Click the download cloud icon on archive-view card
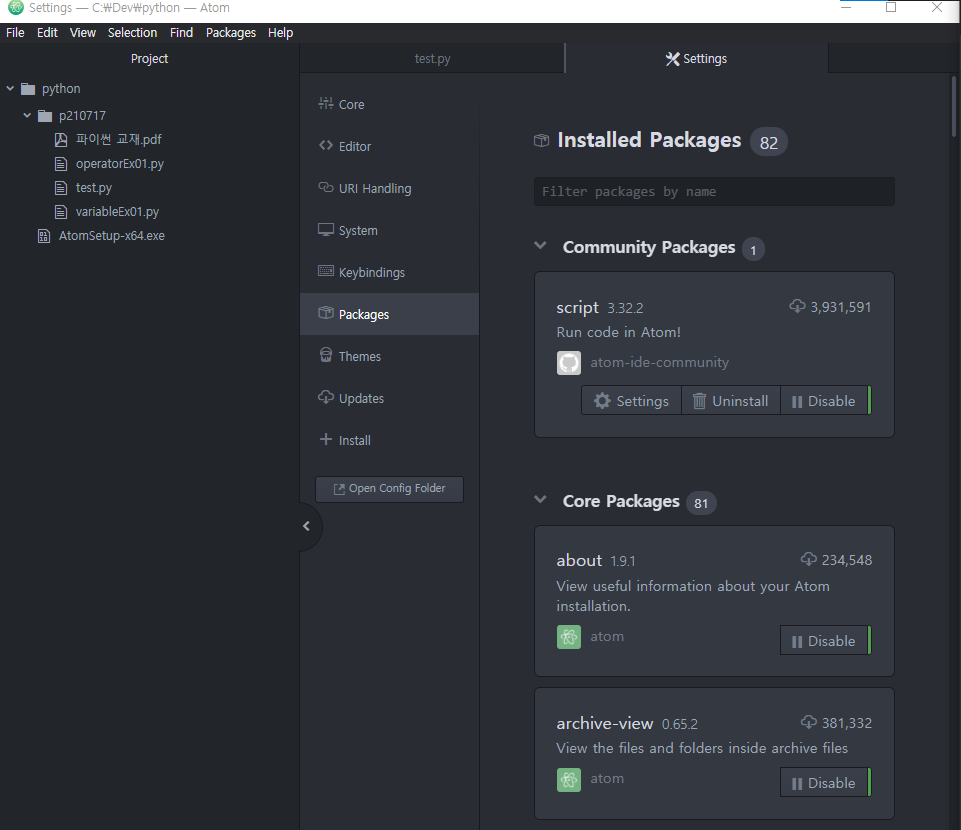This screenshot has height=830, width=961. (809, 722)
